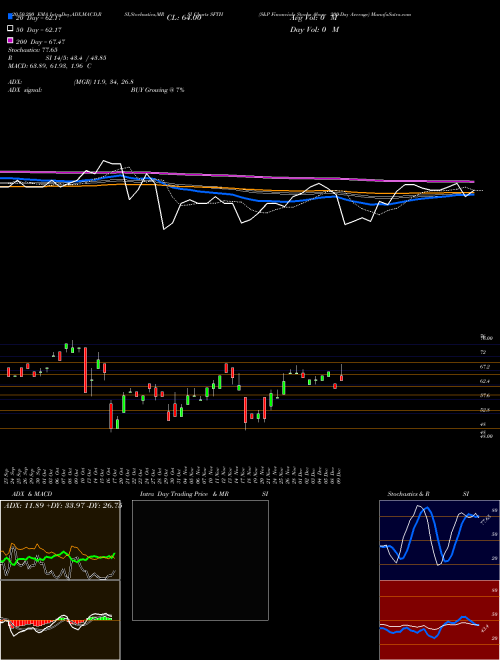Image resolution: width=500 pixels, height=660 pixels.
Task: Click the 'SI 14/3: 43.4 / 43.85' readout
Action: point(76,58)
